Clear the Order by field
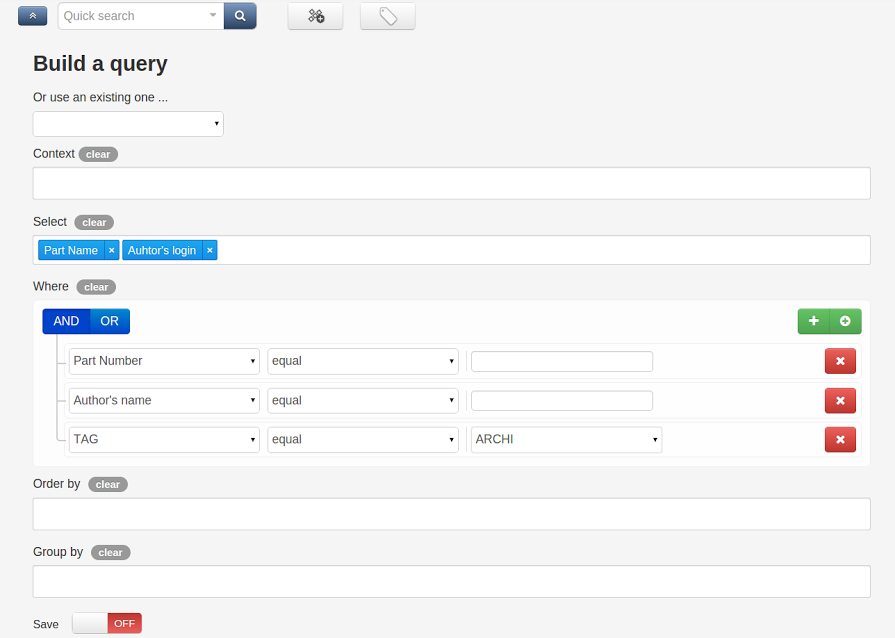 pyautogui.click(x=107, y=484)
